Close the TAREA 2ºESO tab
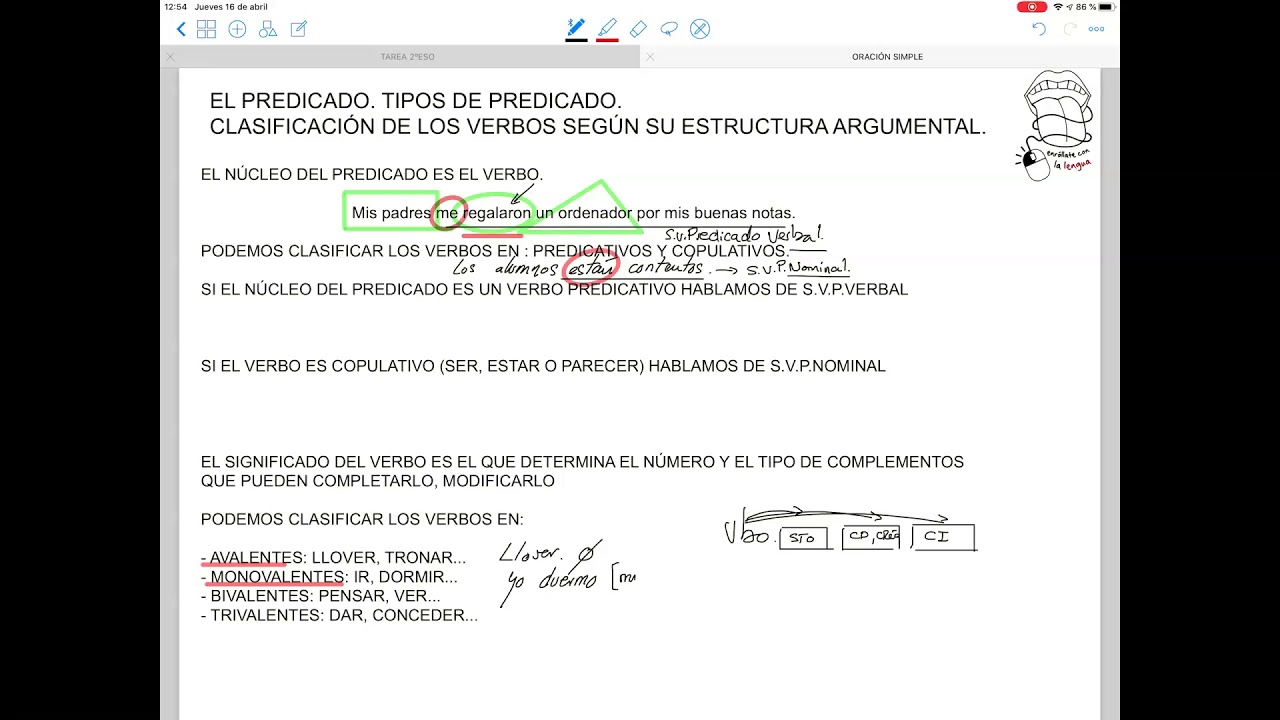This screenshot has height=720, width=1280. (x=170, y=57)
